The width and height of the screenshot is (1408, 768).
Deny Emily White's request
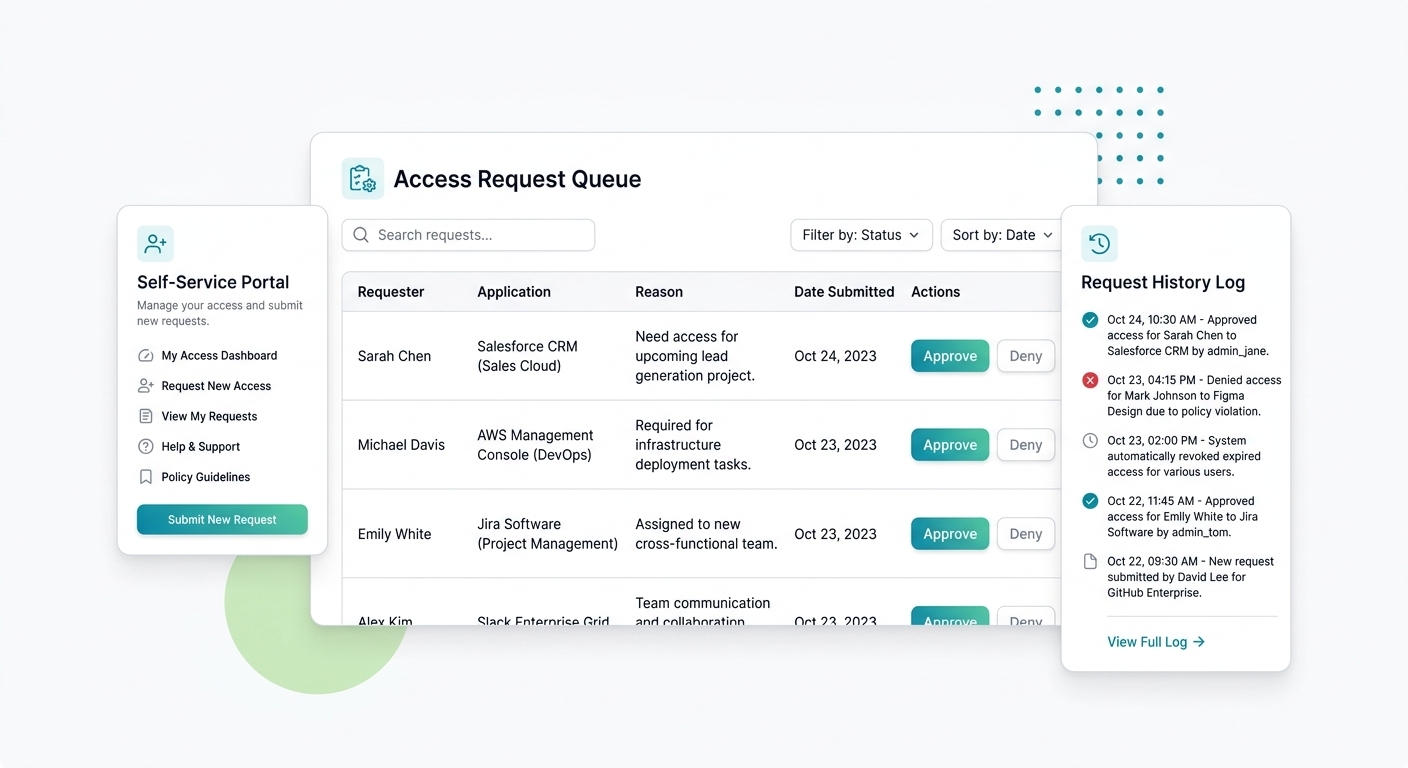[1026, 534]
